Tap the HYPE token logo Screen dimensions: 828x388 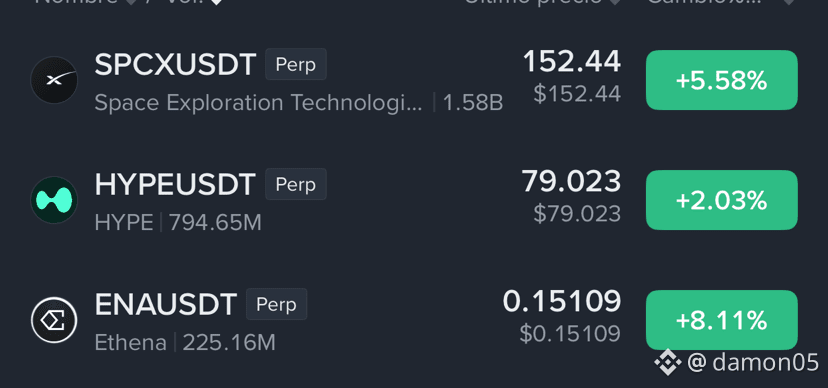point(54,200)
